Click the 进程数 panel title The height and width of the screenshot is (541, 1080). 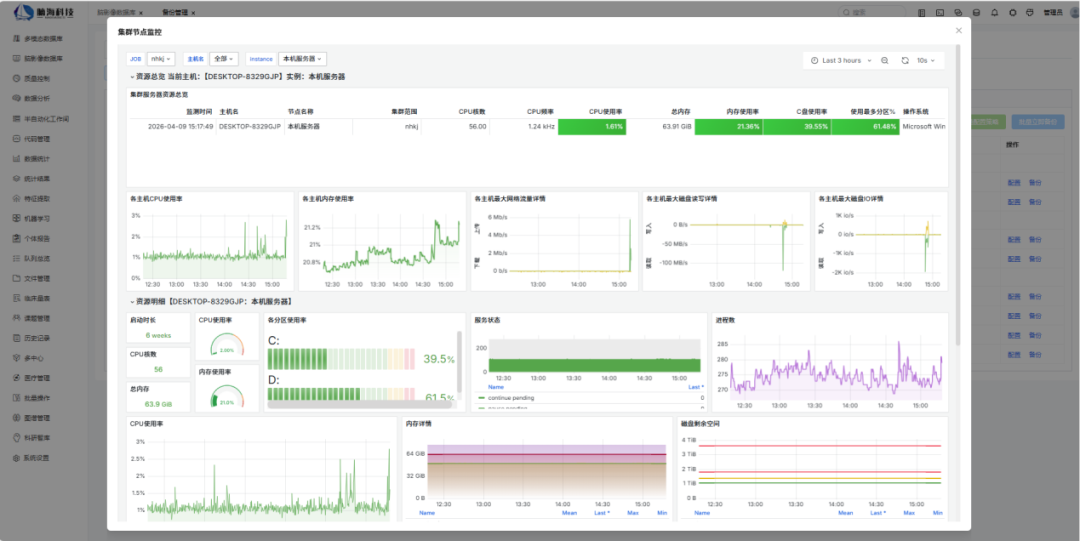point(726,320)
